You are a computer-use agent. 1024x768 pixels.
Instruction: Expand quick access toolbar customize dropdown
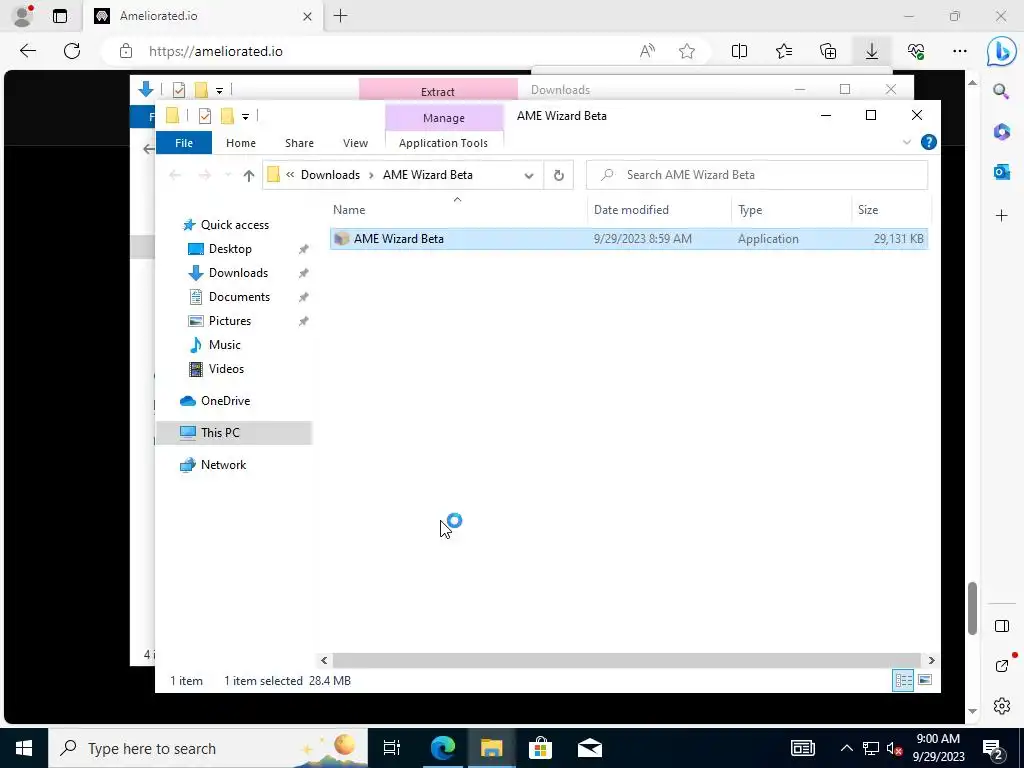pyautogui.click(x=245, y=117)
